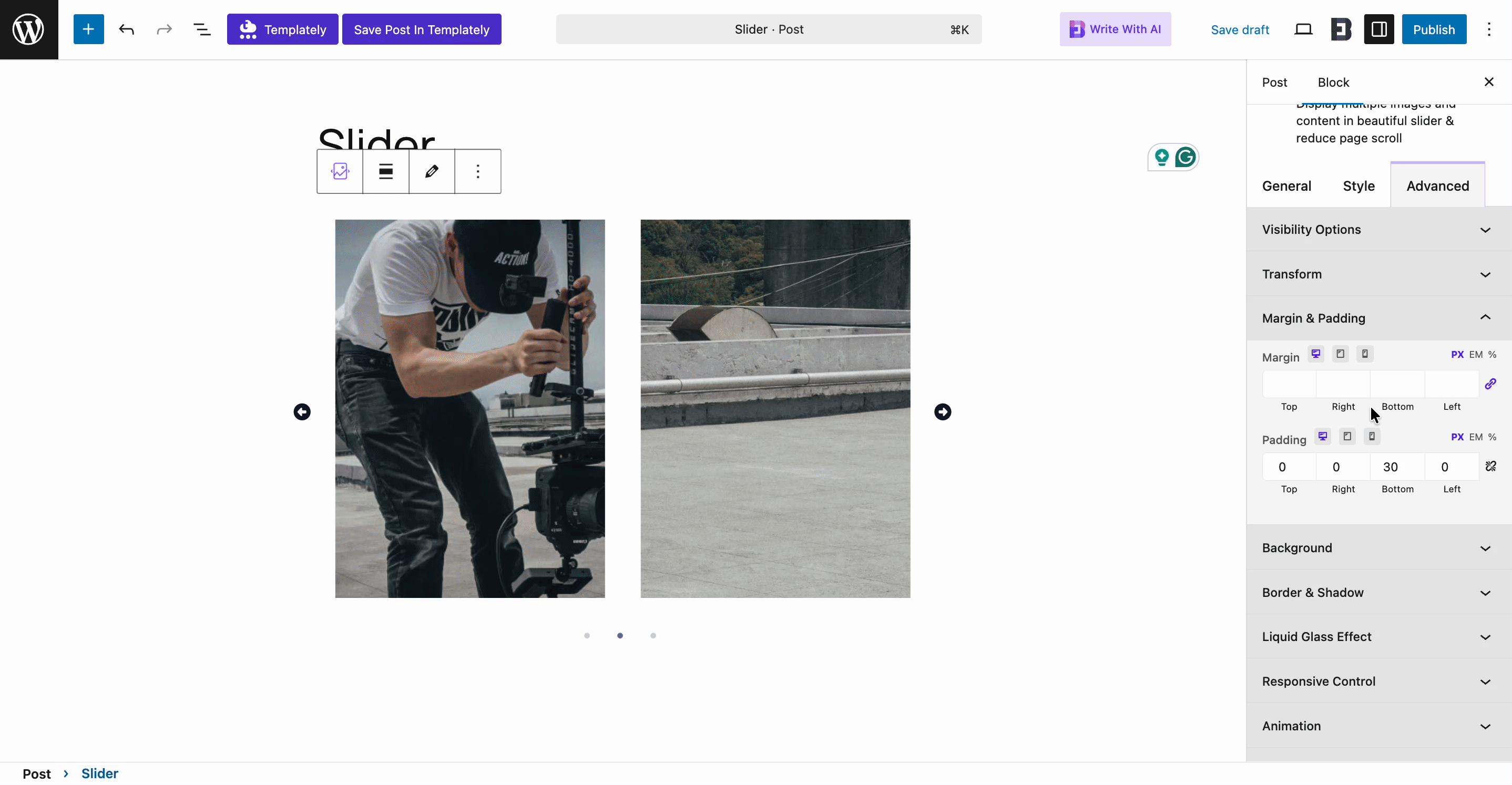1512x785 pixels.
Task: Click the Save draft link
Action: coord(1240,29)
